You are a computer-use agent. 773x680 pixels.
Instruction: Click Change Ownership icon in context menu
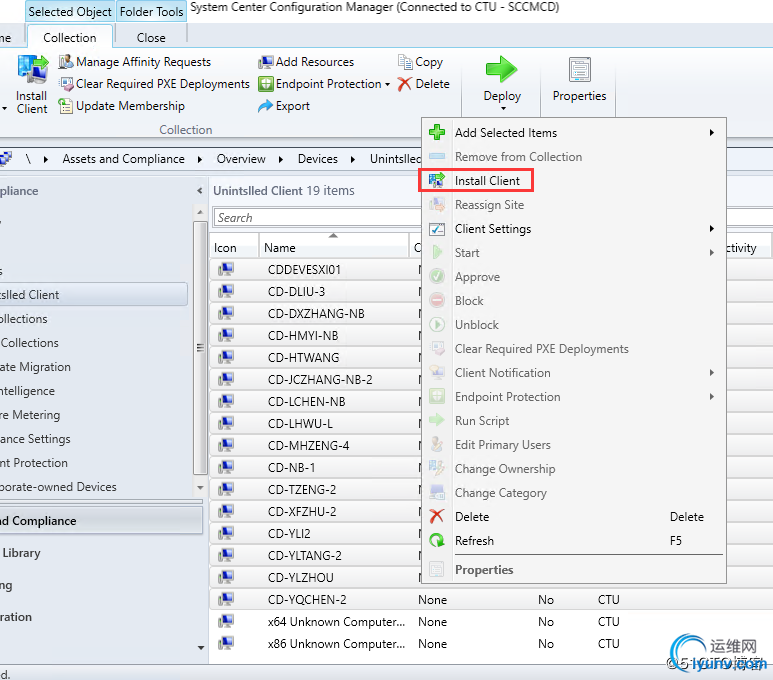click(x=437, y=468)
